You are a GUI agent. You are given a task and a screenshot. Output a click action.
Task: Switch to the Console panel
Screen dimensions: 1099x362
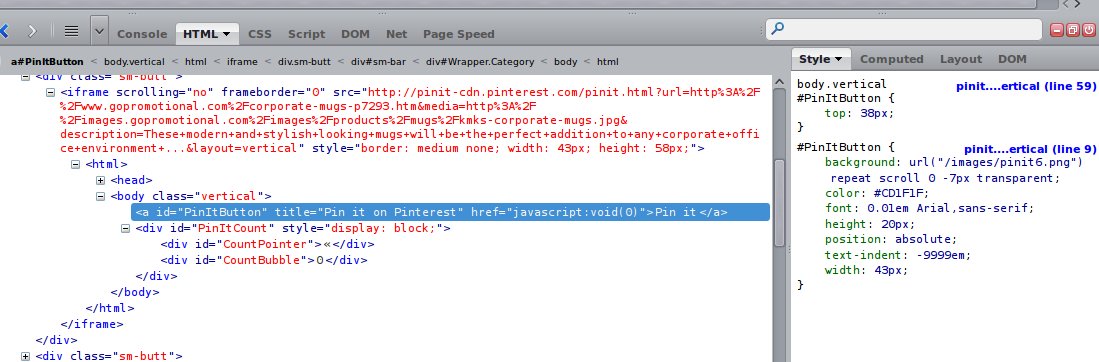[142, 34]
